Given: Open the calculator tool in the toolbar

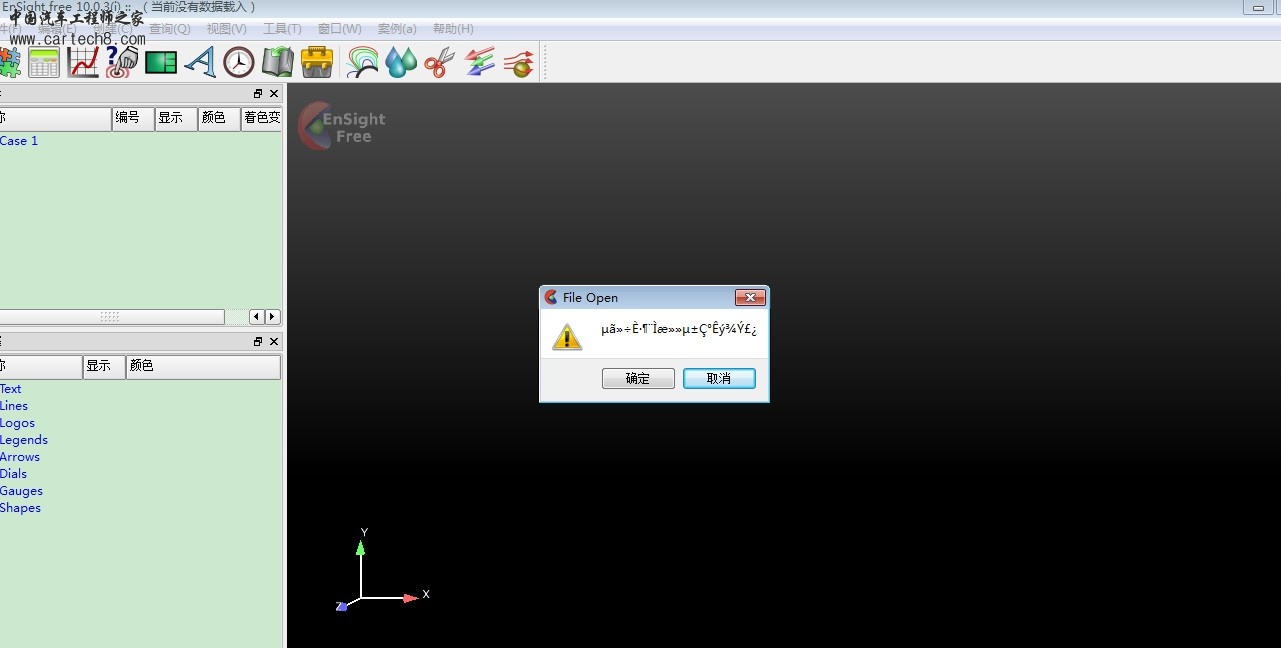Looking at the screenshot, I should click(x=44, y=63).
